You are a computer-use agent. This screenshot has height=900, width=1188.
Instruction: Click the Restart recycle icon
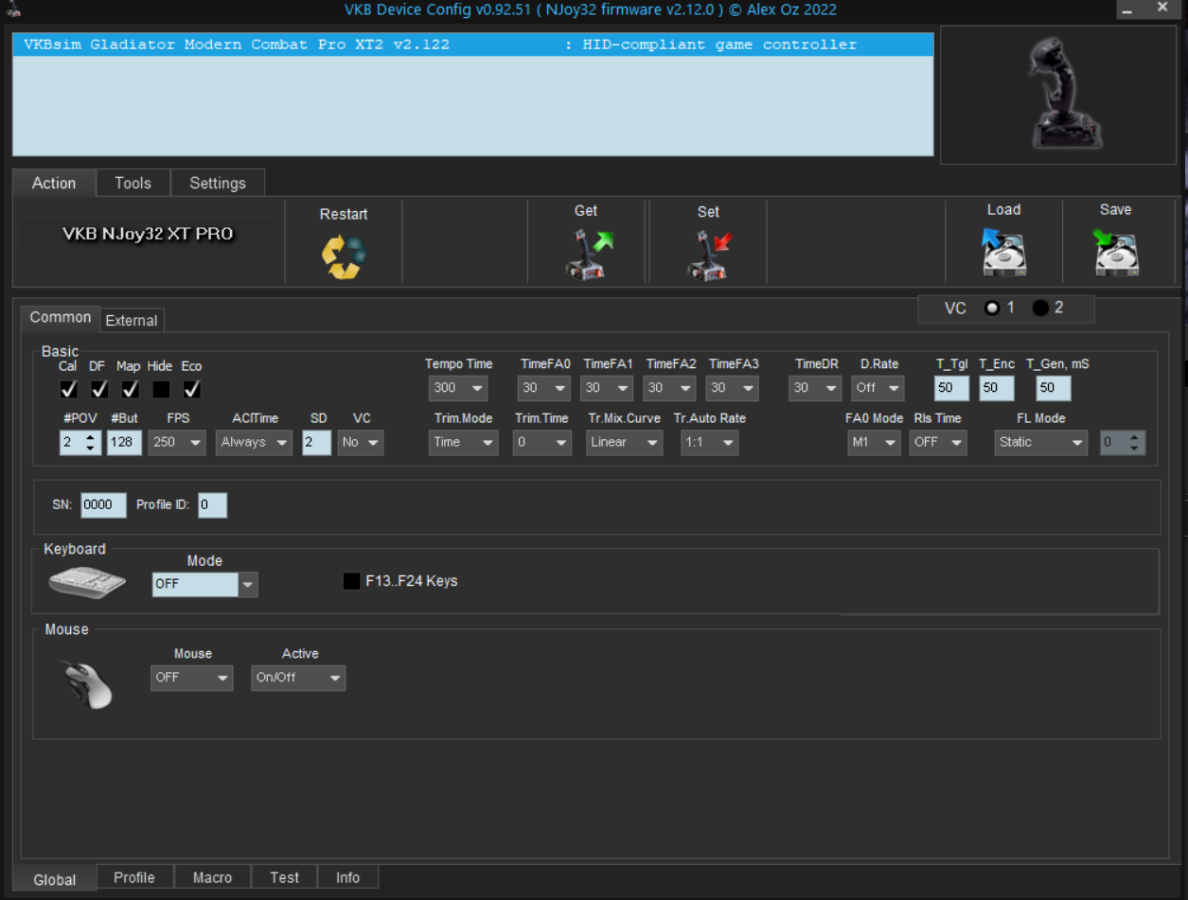[343, 257]
